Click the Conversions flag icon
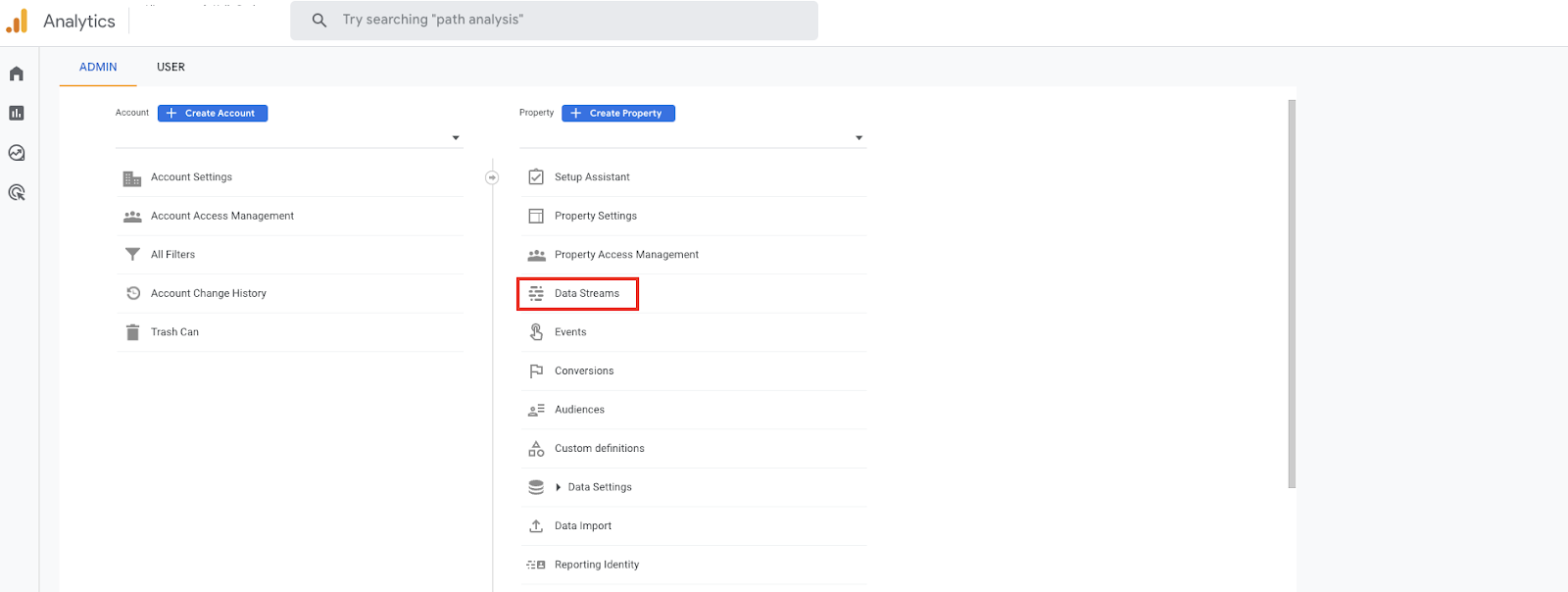Image resolution: width=1568 pixels, height=592 pixels. (536, 371)
